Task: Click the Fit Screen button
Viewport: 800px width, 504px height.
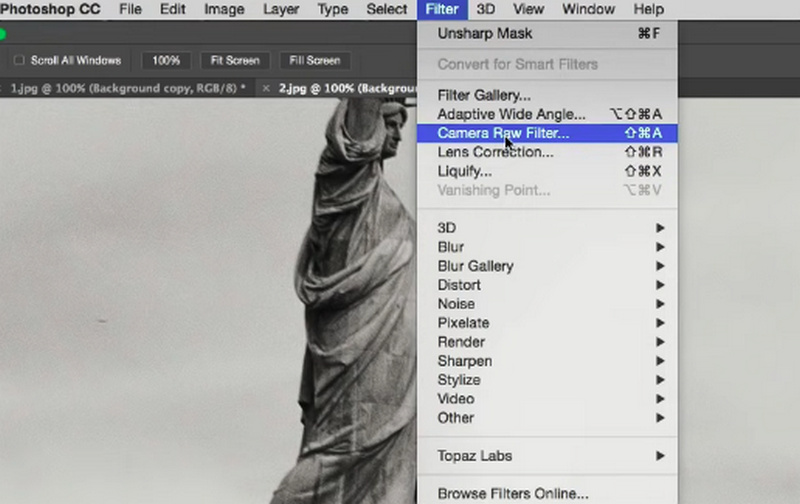Action: click(235, 61)
